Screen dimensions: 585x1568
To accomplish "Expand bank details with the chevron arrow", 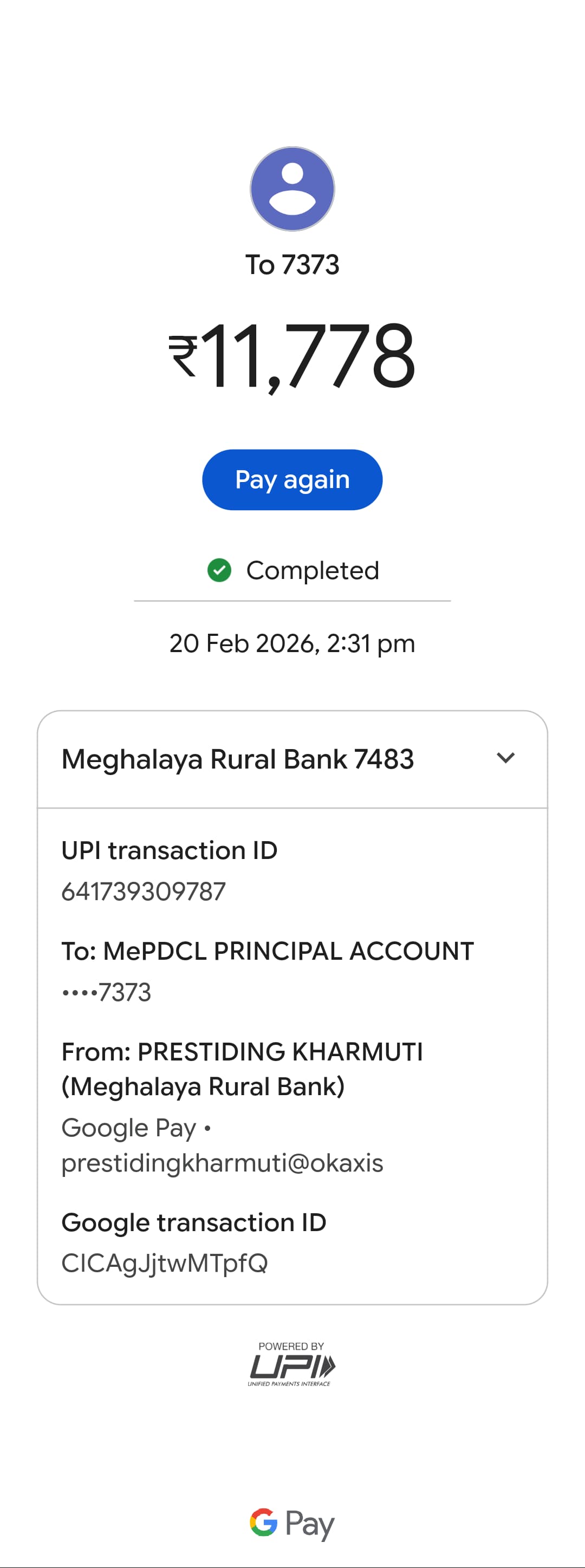I will 506,758.
